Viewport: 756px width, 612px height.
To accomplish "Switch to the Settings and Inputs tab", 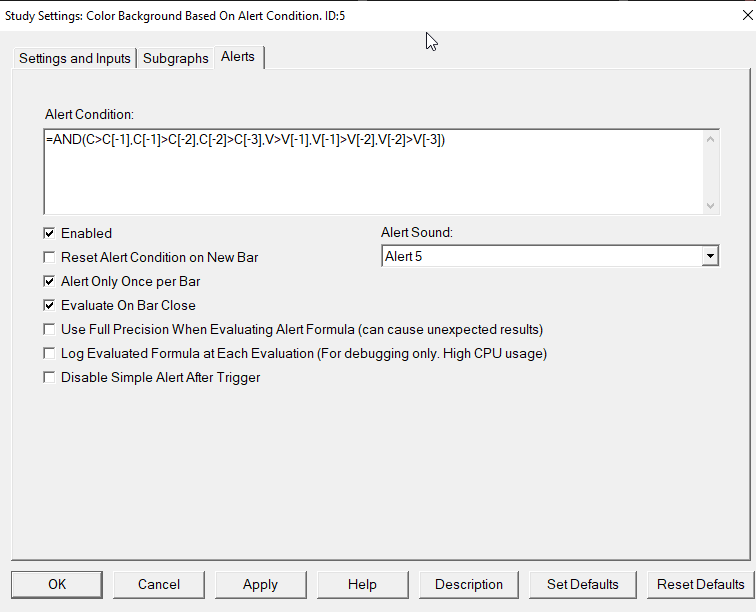I will [x=75, y=58].
